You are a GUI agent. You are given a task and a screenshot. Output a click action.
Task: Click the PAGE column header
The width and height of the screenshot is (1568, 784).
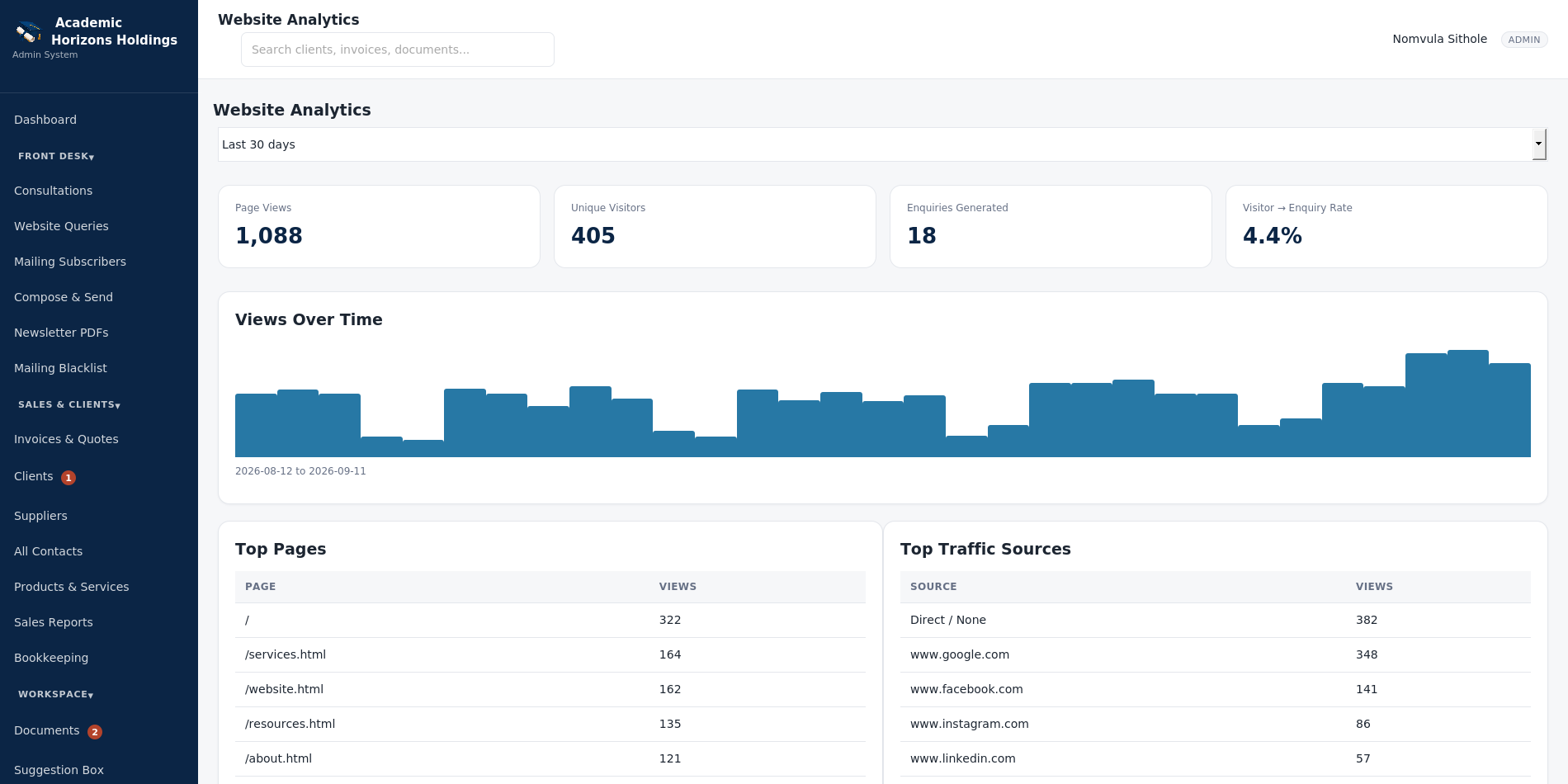tap(260, 587)
